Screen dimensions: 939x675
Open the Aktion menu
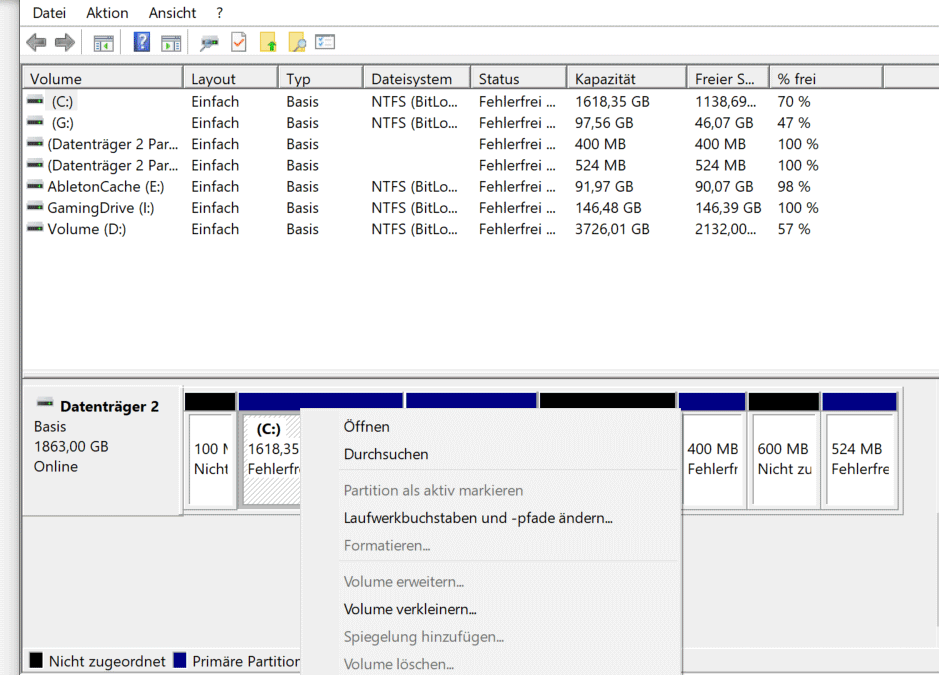(x=106, y=12)
